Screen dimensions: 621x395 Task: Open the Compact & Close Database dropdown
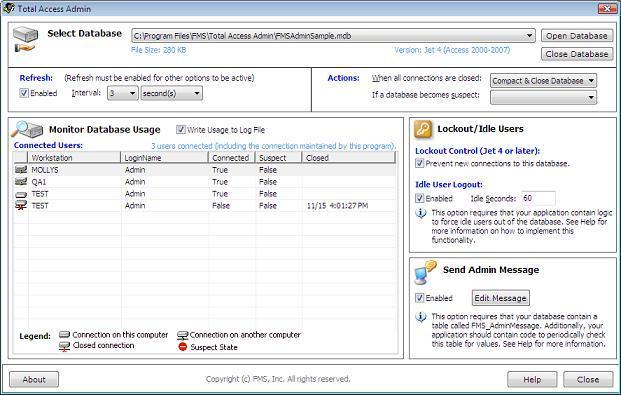591,81
